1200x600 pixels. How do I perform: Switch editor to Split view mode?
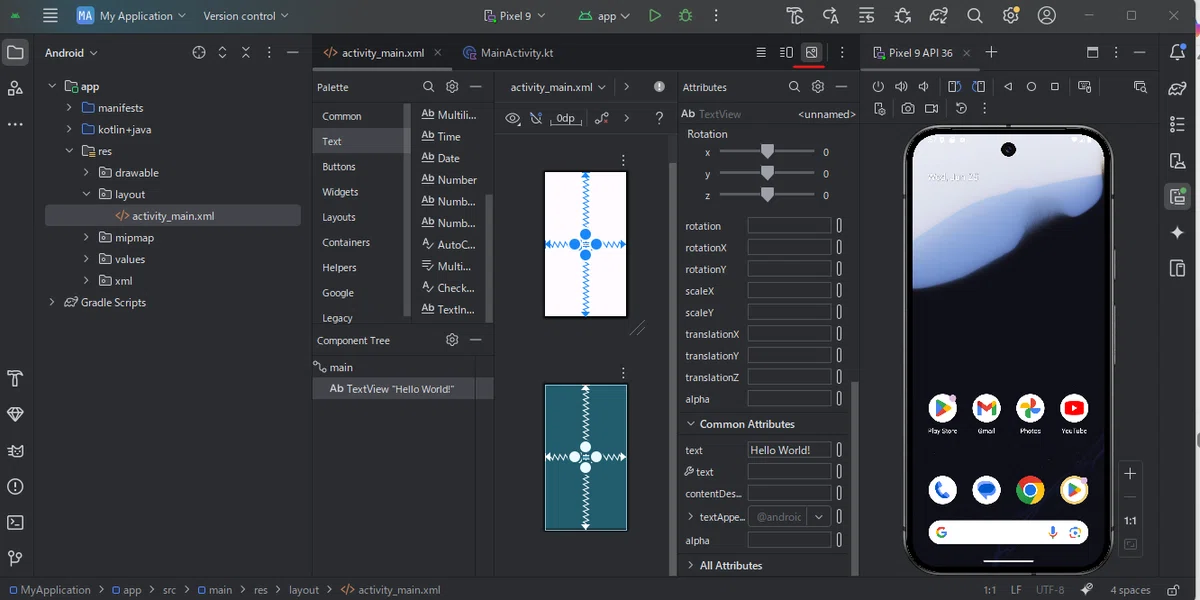[786, 53]
